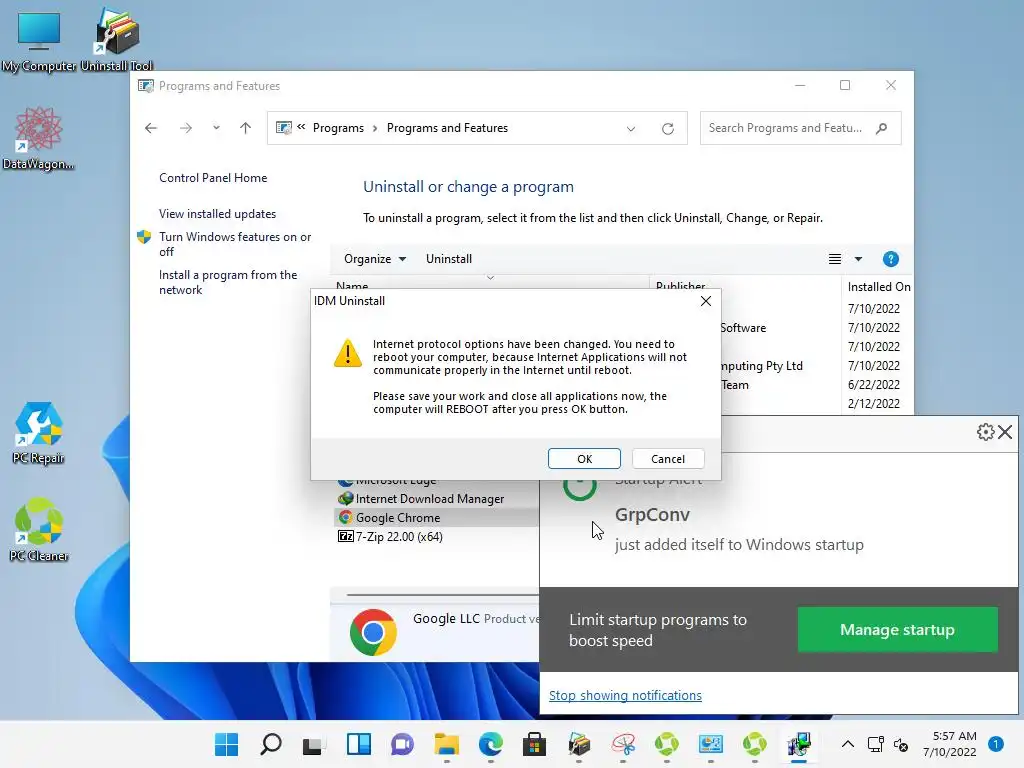Click Cancel in the IDM Uninstall dialog
The height and width of the screenshot is (768, 1024).
667,458
